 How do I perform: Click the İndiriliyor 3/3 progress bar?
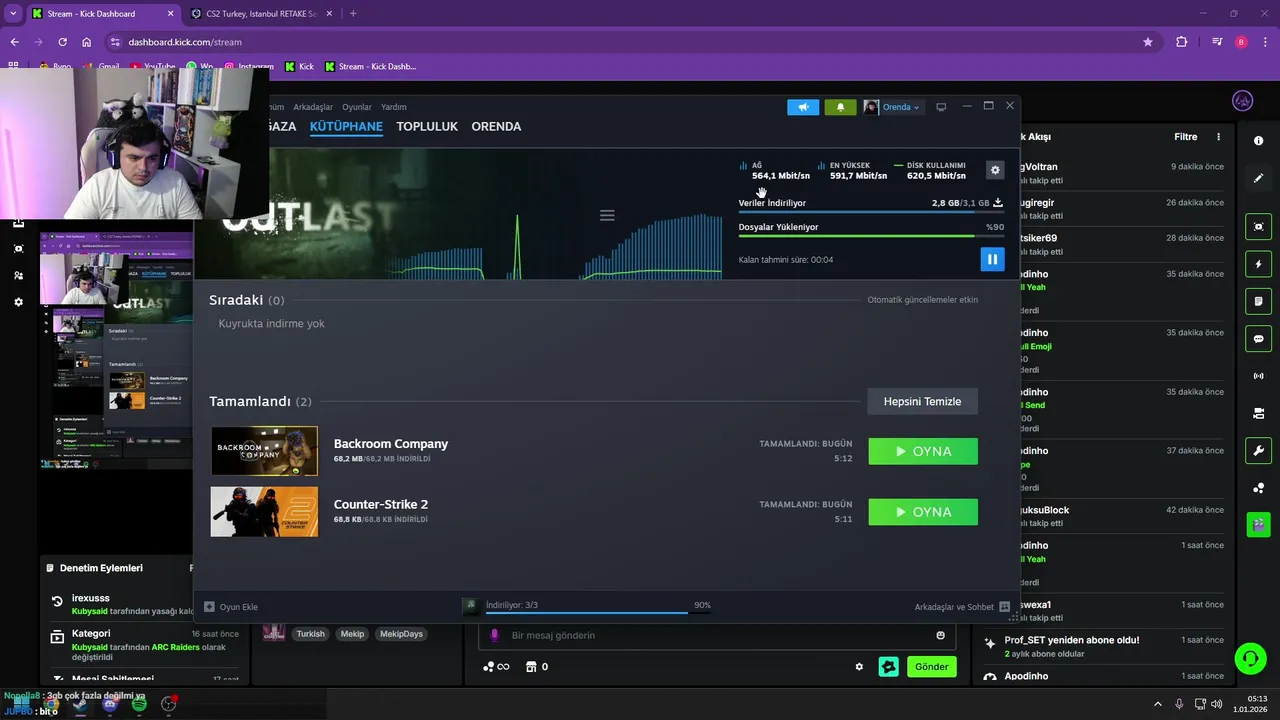pyautogui.click(x=598, y=612)
